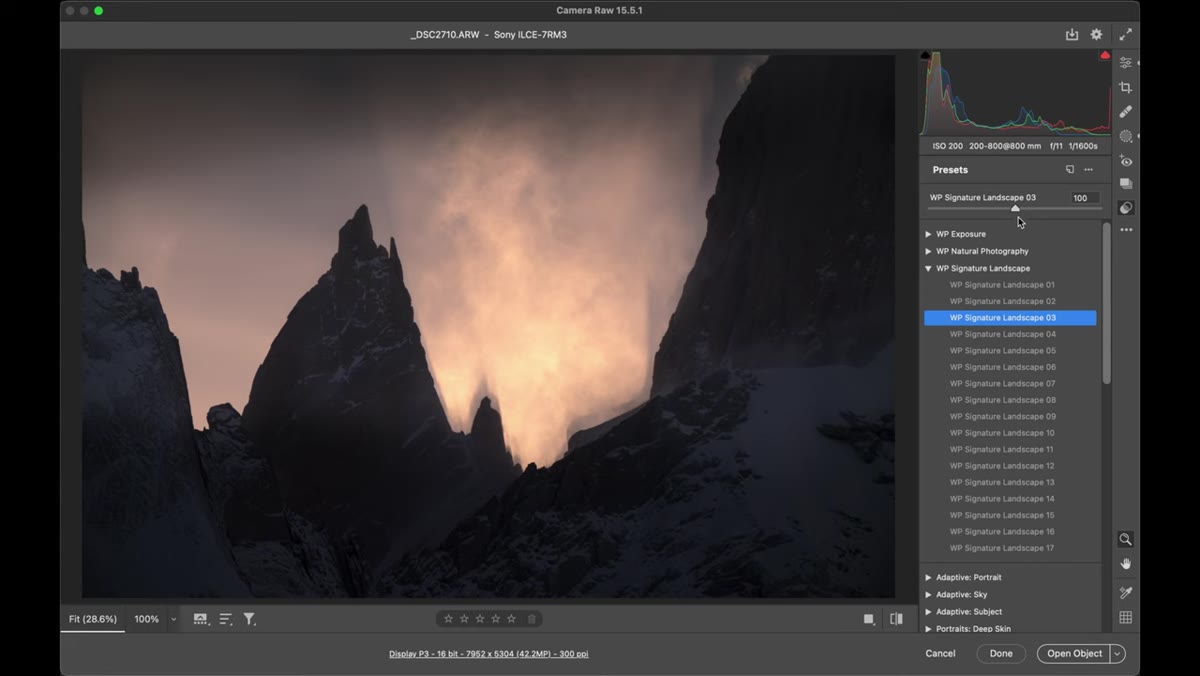Click the histogram graph
The image size is (1200, 676).
click(x=1015, y=92)
